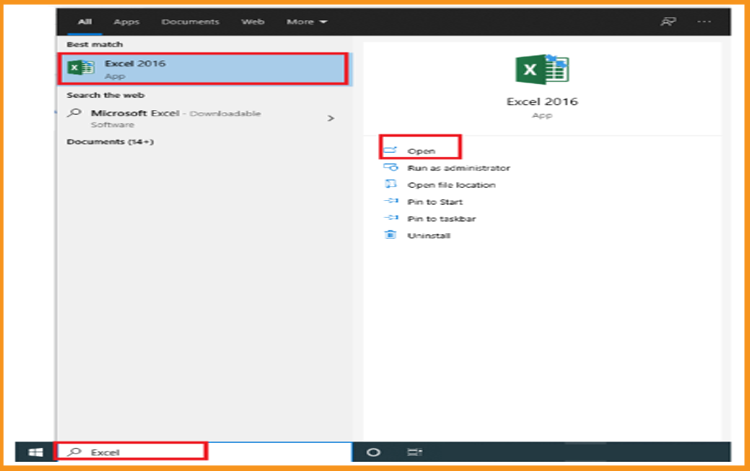Choose Open file location
This screenshot has height=471, width=750.
pos(451,185)
